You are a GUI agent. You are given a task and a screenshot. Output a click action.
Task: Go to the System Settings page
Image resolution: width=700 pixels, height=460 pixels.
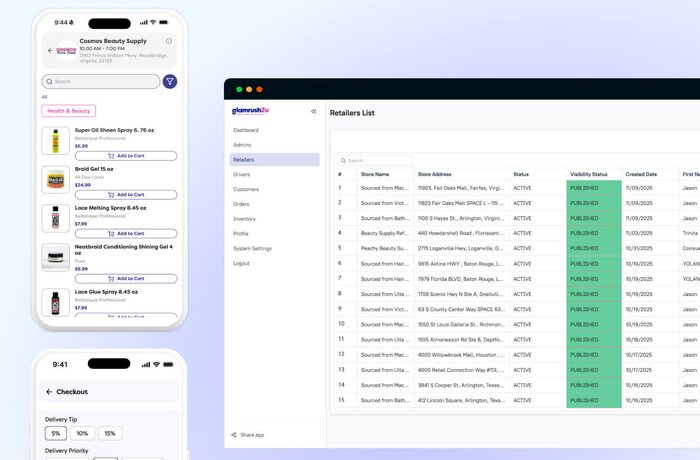(x=252, y=248)
